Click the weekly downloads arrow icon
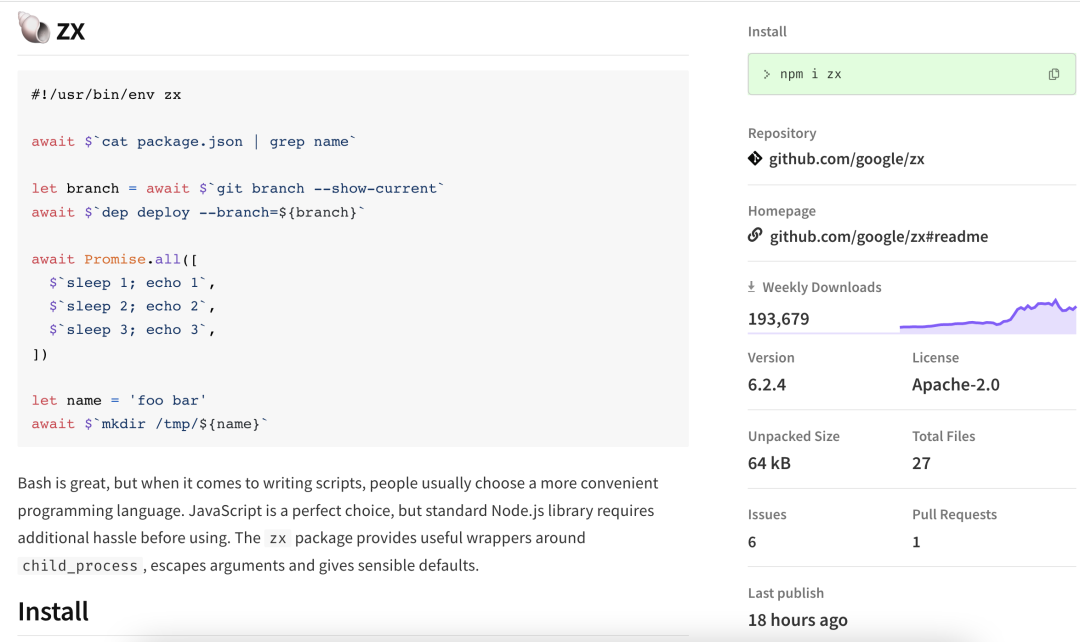The image size is (1080, 642). pyautogui.click(x=752, y=287)
